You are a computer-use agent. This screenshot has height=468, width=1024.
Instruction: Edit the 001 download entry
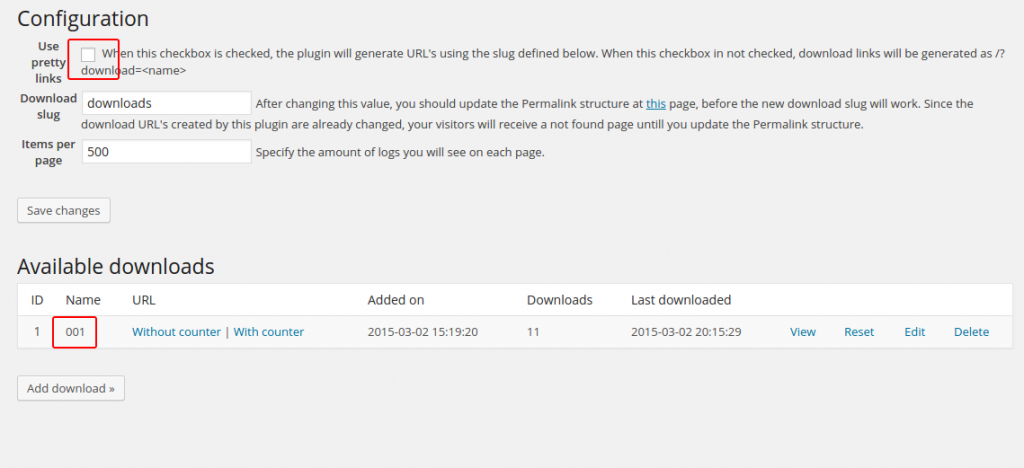(915, 332)
